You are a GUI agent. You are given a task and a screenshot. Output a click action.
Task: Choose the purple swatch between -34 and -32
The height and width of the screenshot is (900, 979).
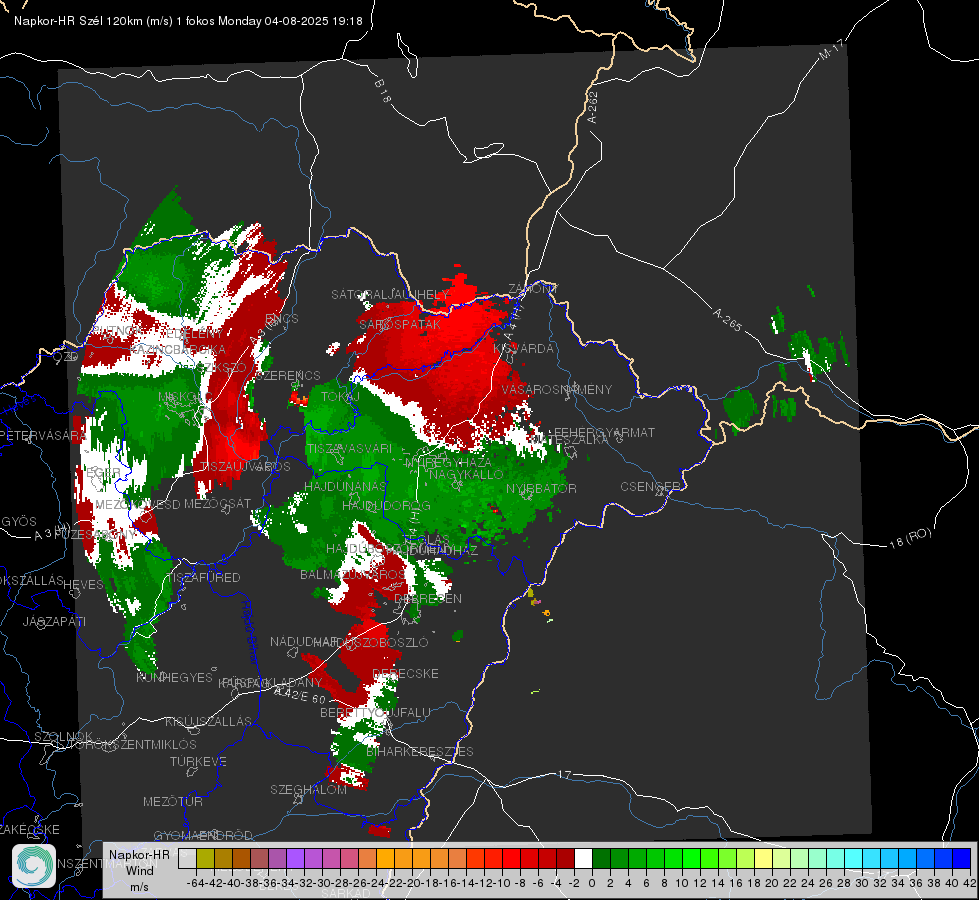(x=295, y=859)
